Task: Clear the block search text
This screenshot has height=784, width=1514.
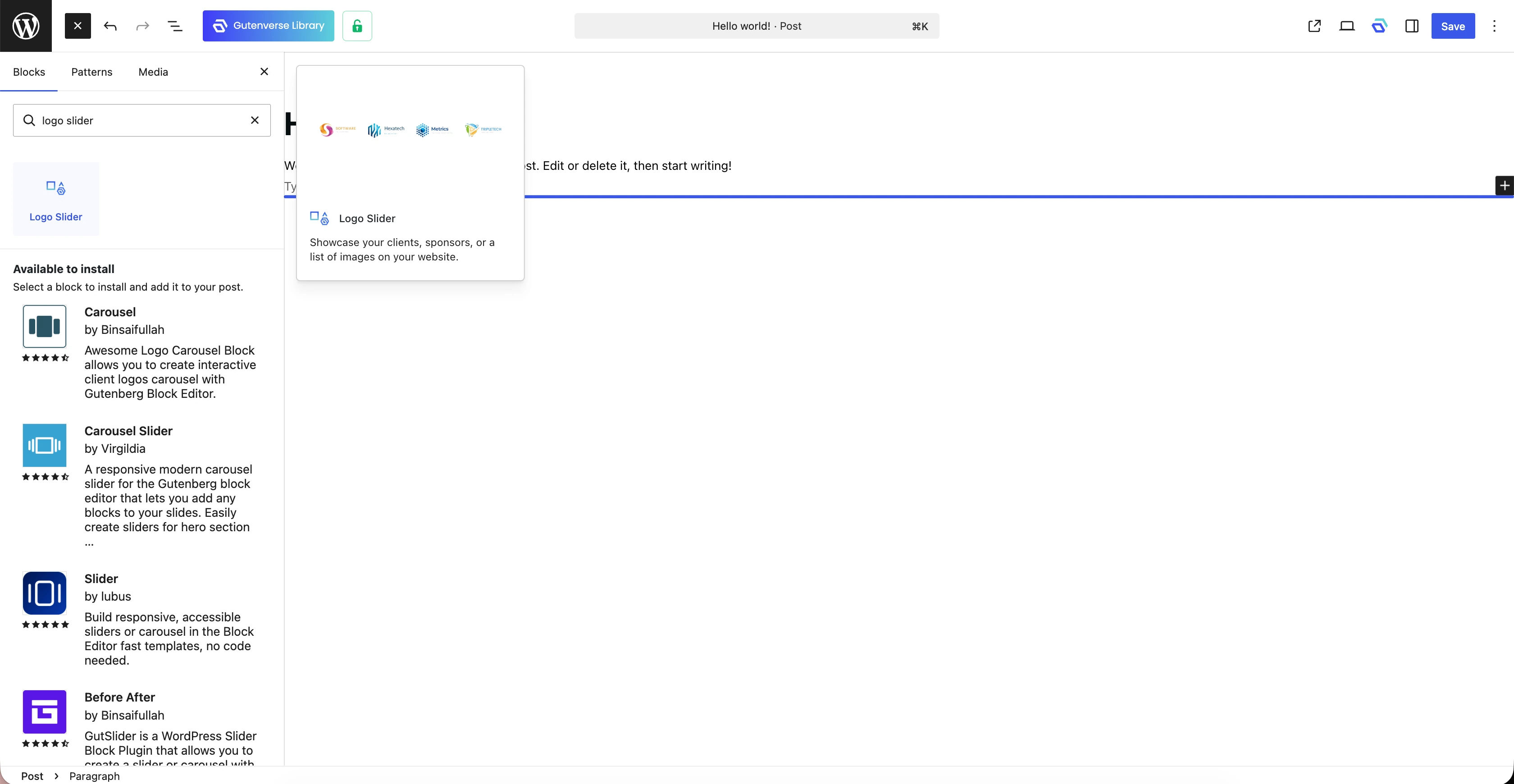Action: pos(255,120)
